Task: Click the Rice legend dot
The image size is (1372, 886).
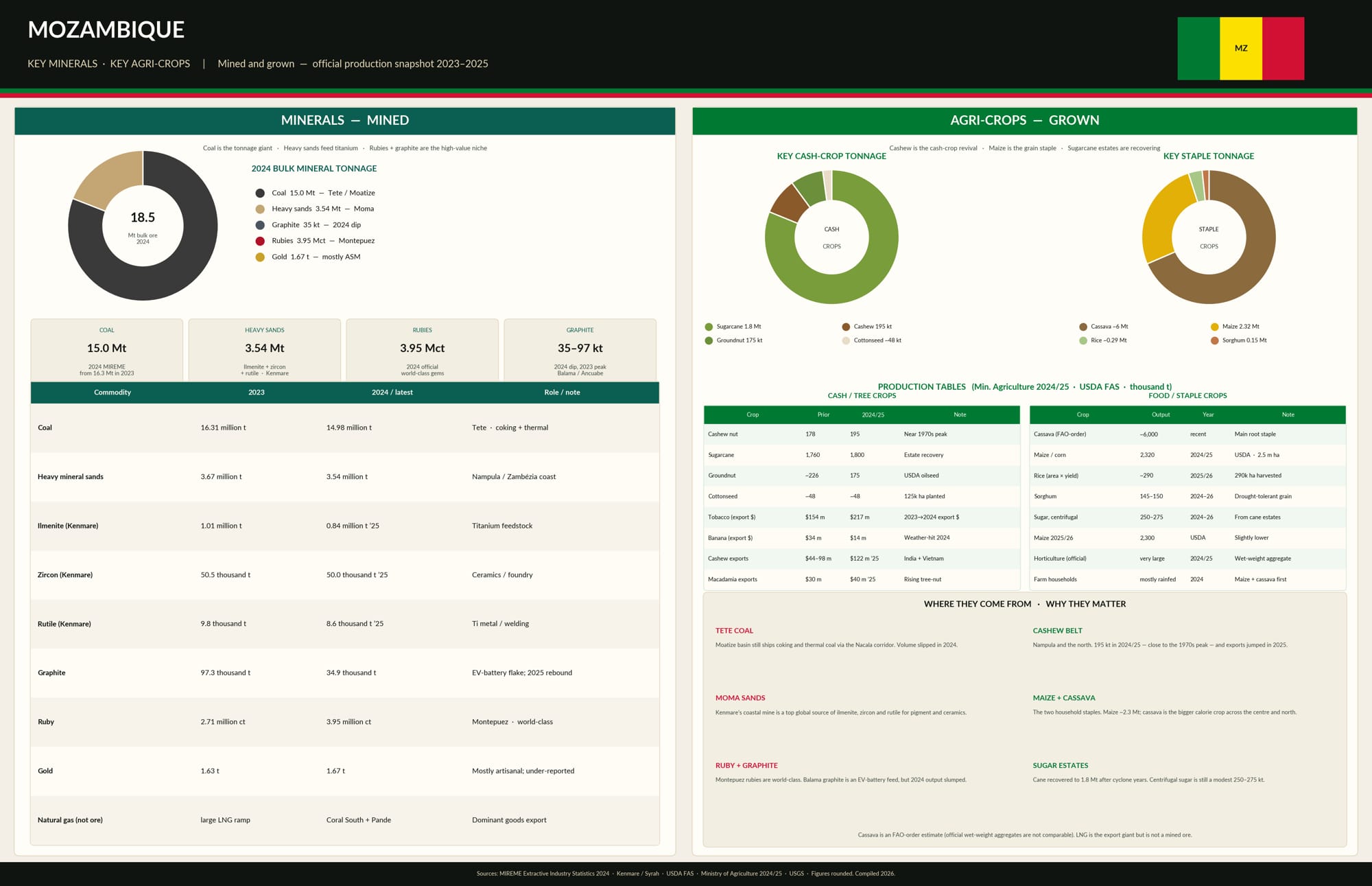Action: coord(1083,340)
